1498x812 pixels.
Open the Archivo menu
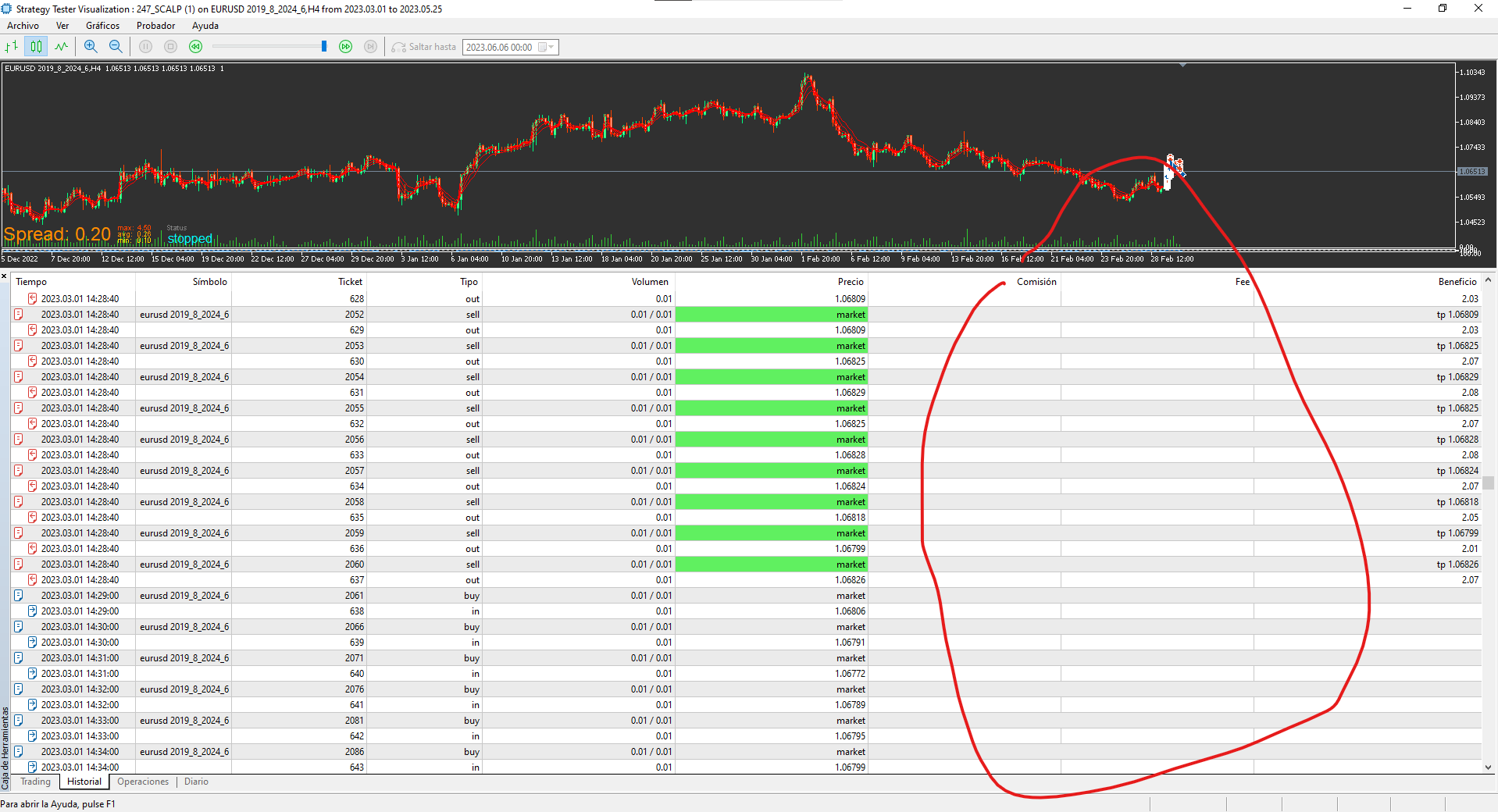tap(23, 26)
